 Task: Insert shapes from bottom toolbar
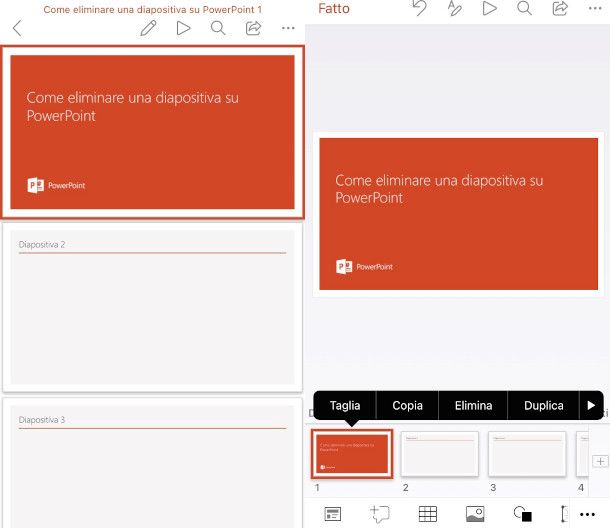coord(522,514)
